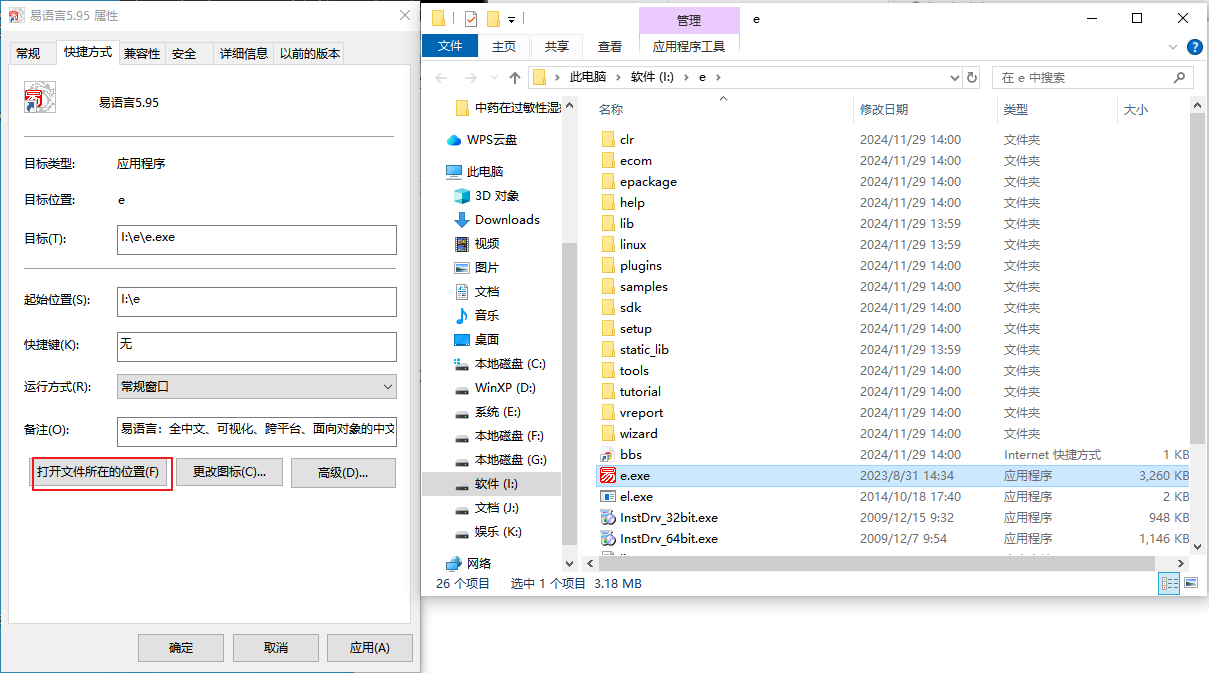The image size is (1209, 673).
Task: Click the WPS云盘 cloud icon in sidebar
Action: 454,140
